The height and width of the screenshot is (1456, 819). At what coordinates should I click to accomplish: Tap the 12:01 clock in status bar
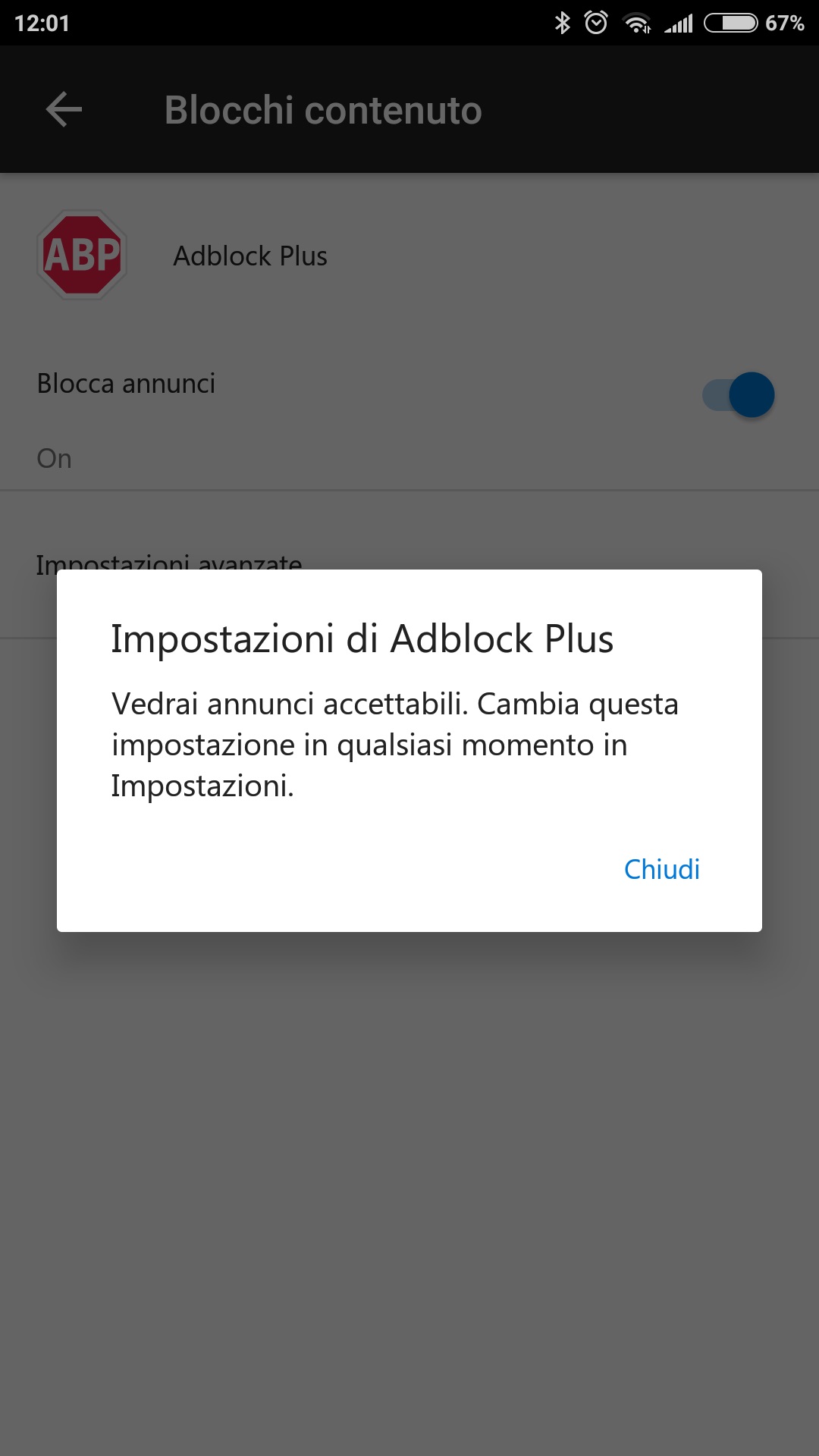42,24
